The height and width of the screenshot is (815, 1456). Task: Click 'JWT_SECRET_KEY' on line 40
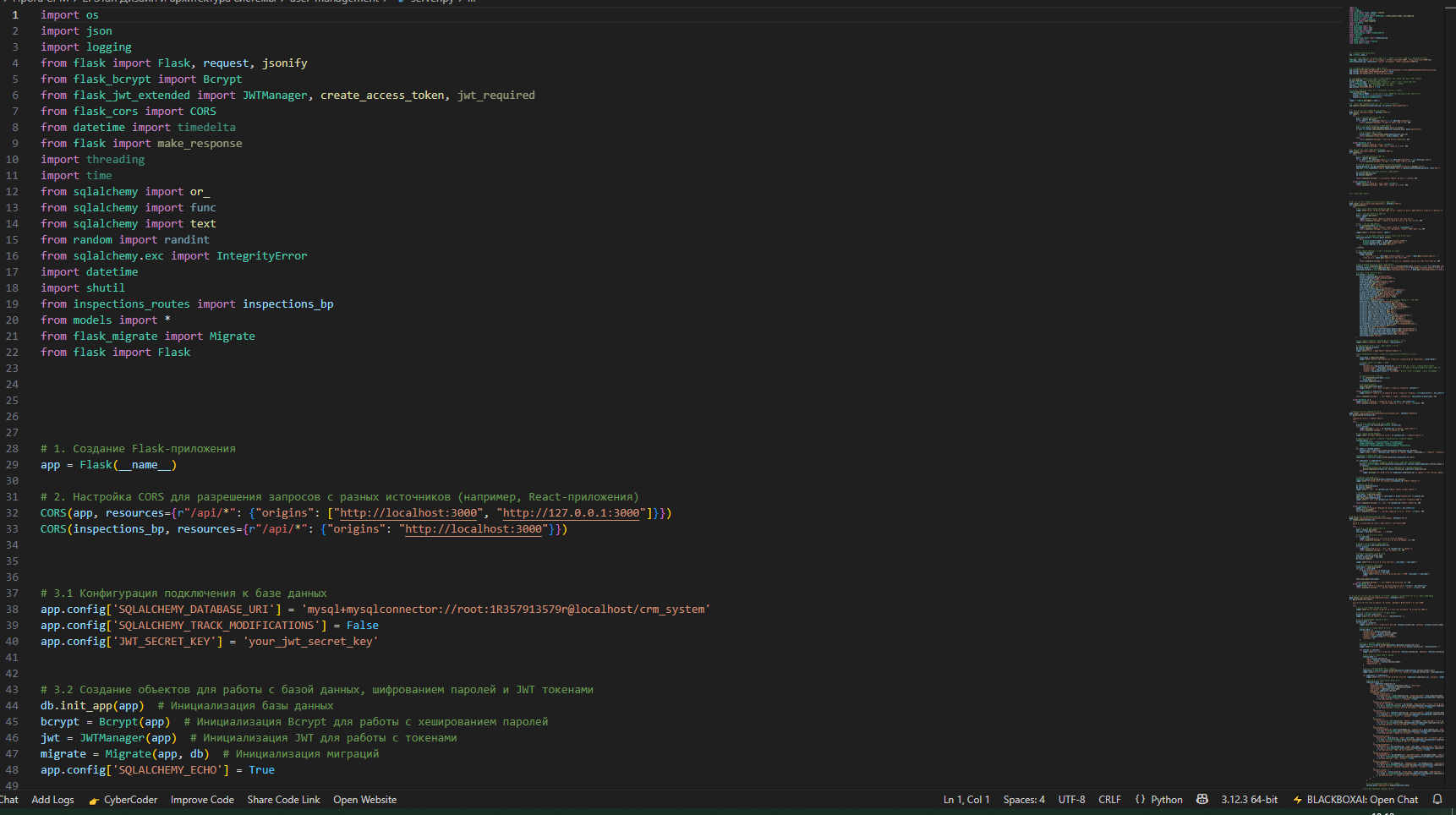[164, 642]
